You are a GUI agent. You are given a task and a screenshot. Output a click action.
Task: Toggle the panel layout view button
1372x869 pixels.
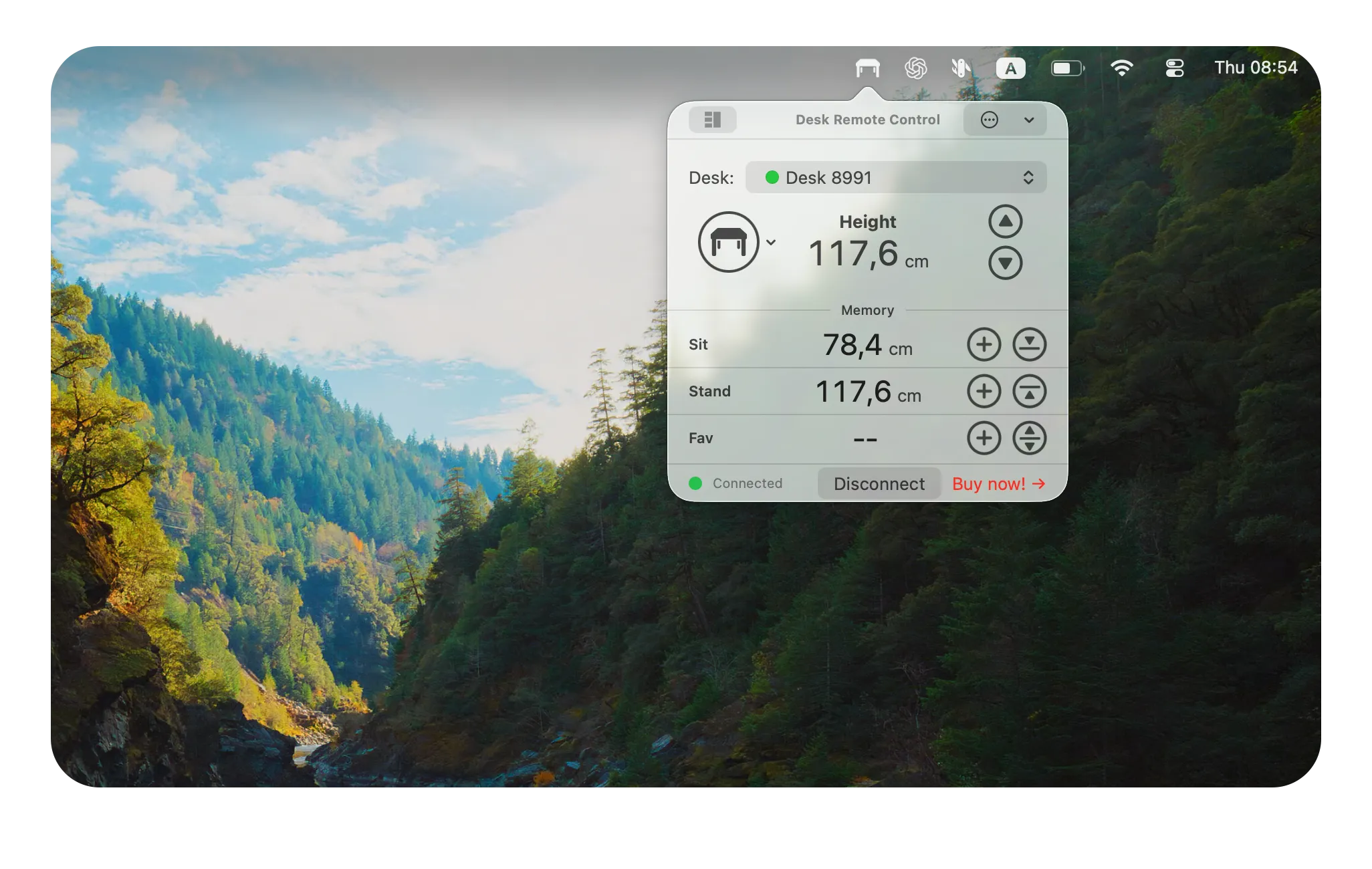coord(713,120)
